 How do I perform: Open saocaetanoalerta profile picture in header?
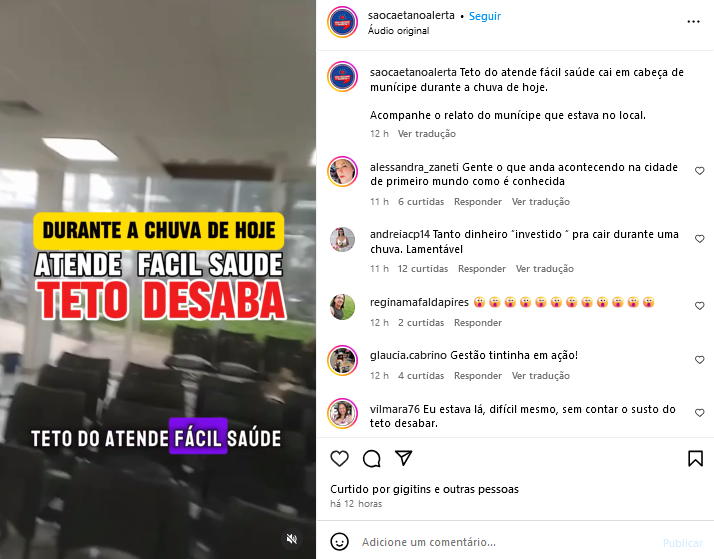coord(342,22)
